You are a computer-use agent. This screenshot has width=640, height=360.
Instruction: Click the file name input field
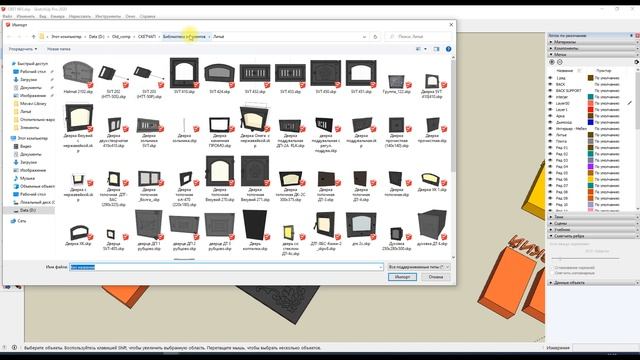[x=226, y=267]
